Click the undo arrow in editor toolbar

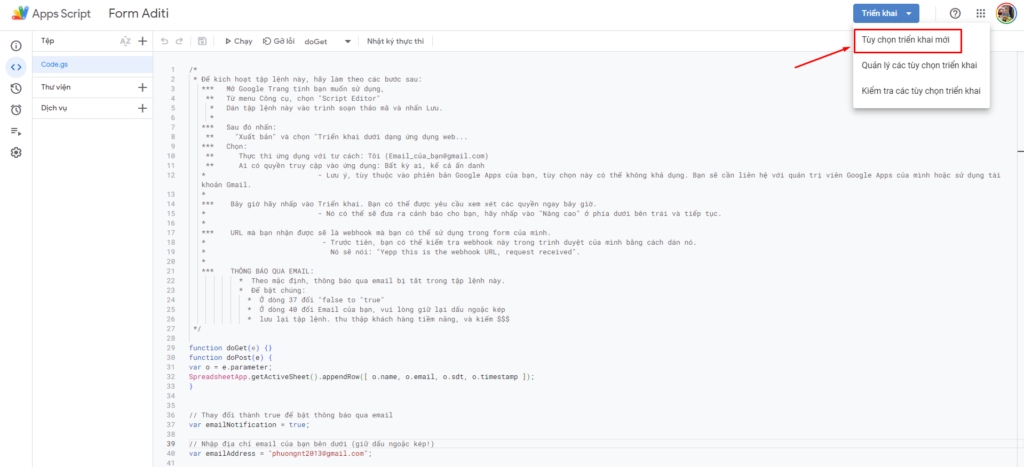point(165,41)
